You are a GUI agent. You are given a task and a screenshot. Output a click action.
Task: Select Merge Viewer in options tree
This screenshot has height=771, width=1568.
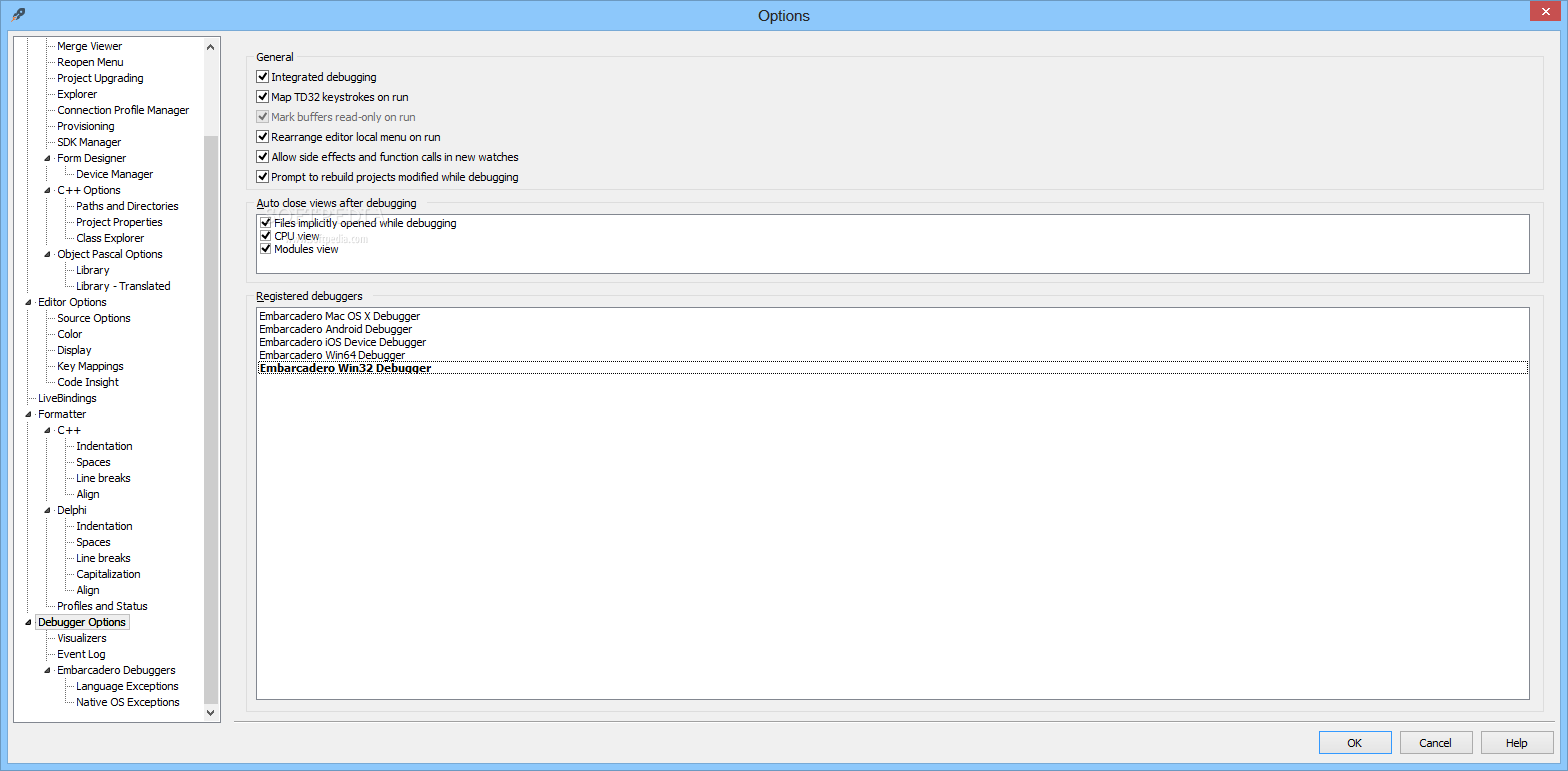(x=90, y=46)
